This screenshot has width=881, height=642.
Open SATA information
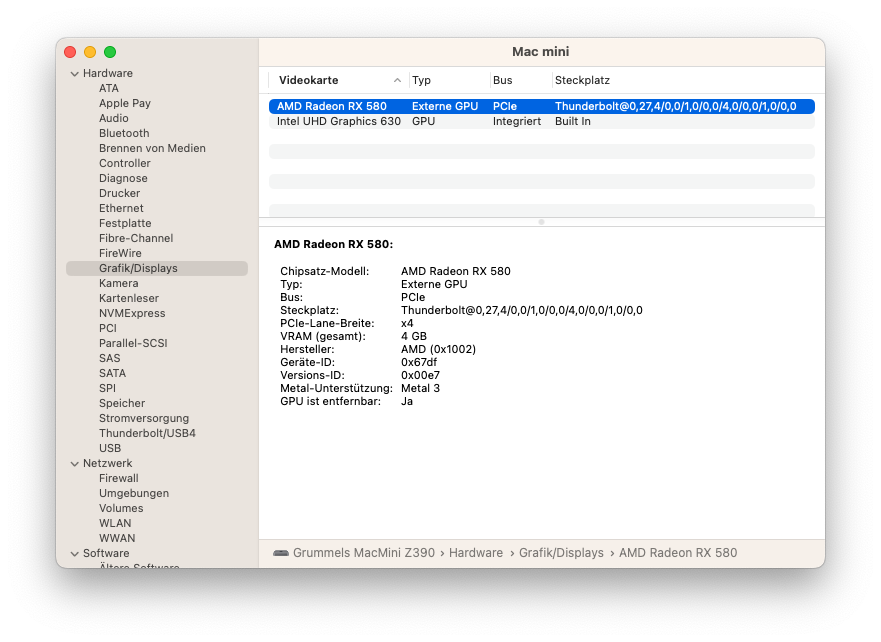(112, 373)
